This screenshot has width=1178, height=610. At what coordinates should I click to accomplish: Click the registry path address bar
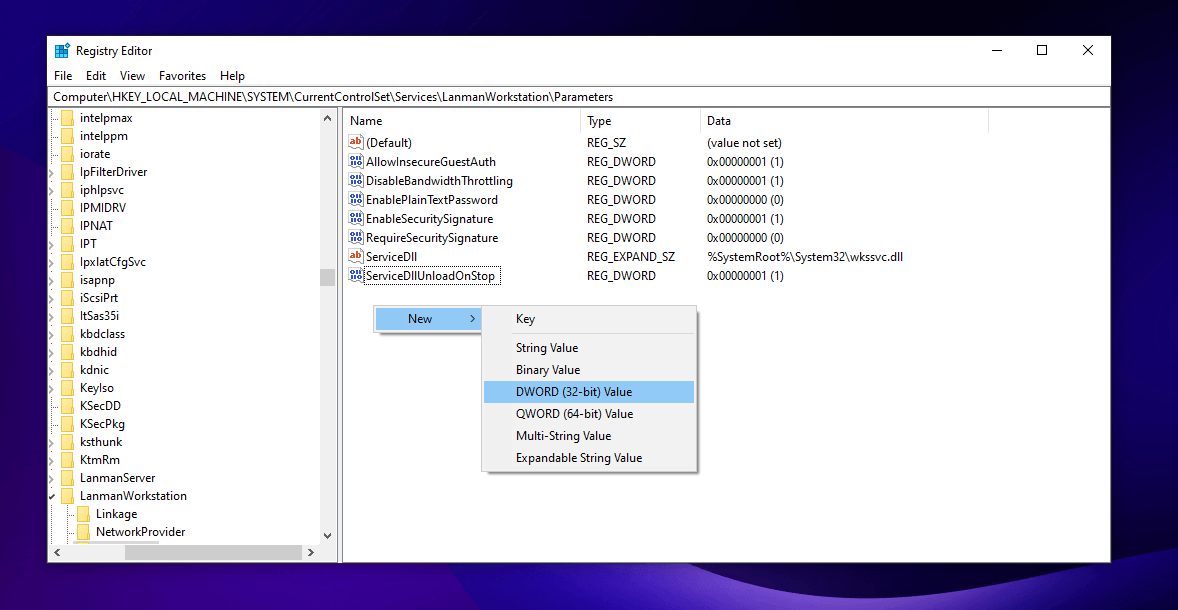(x=578, y=97)
